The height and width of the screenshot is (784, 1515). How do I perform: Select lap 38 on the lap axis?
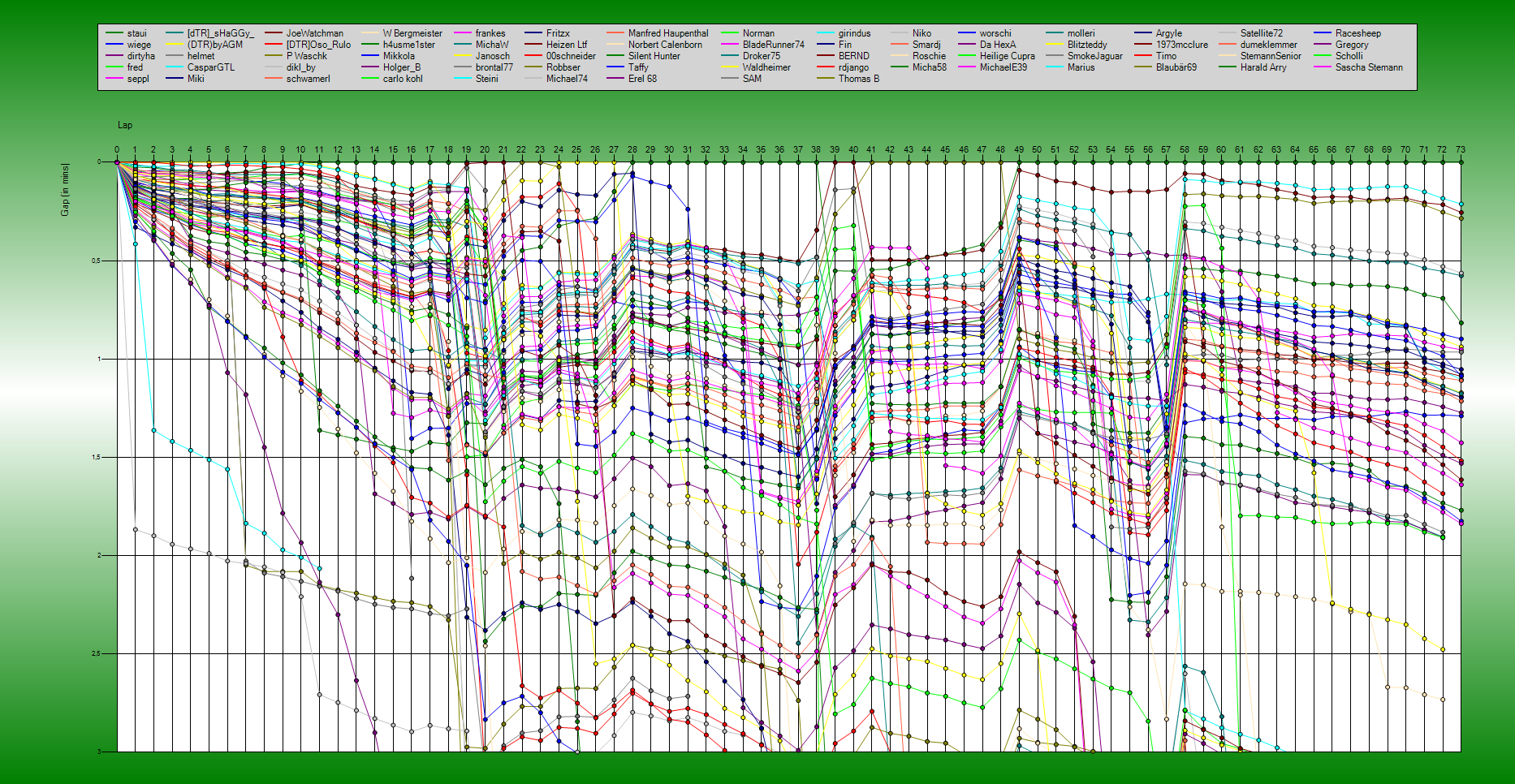coord(816,150)
